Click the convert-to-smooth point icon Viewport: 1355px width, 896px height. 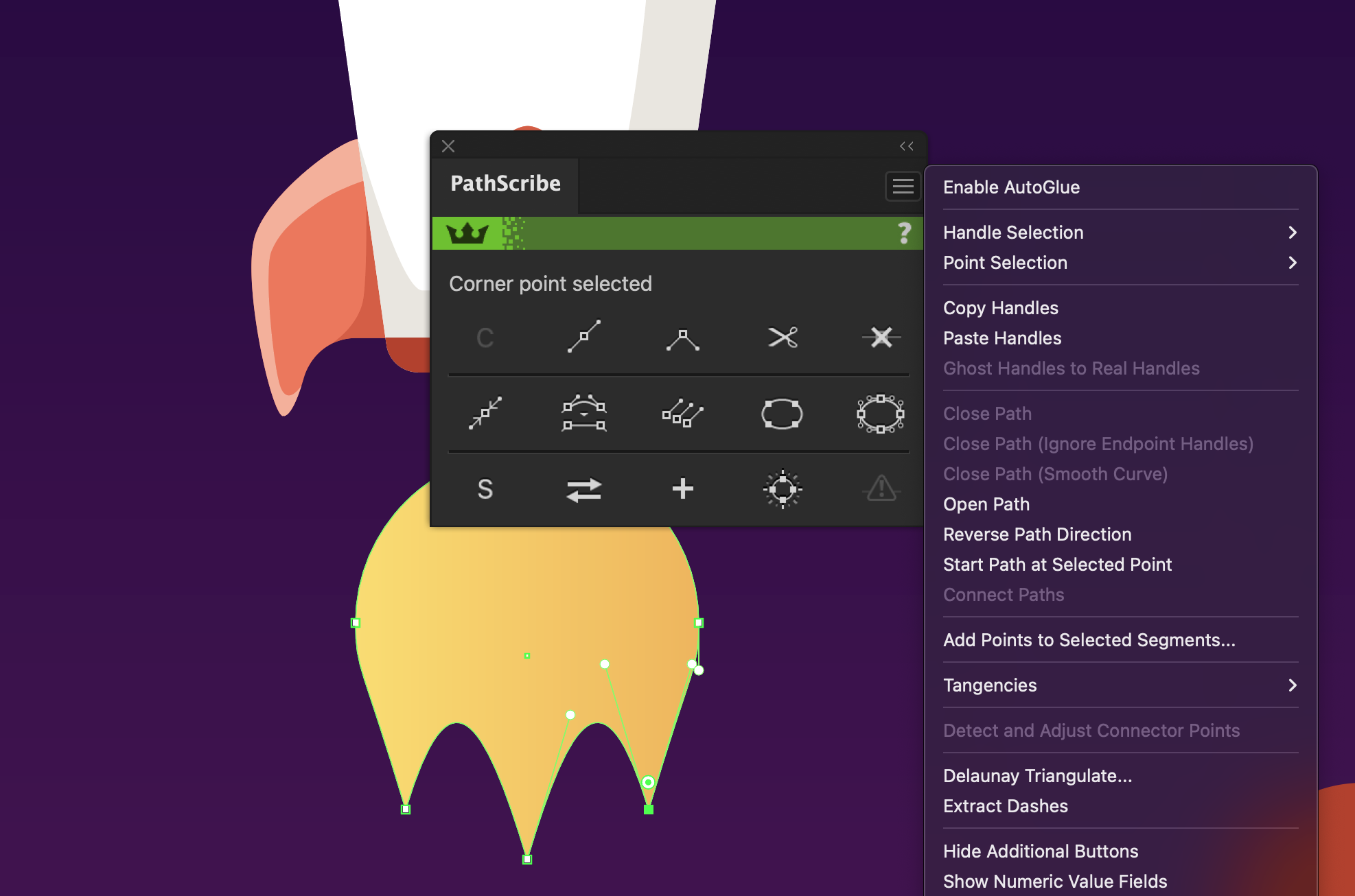pyautogui.click(x=584, y=336)
